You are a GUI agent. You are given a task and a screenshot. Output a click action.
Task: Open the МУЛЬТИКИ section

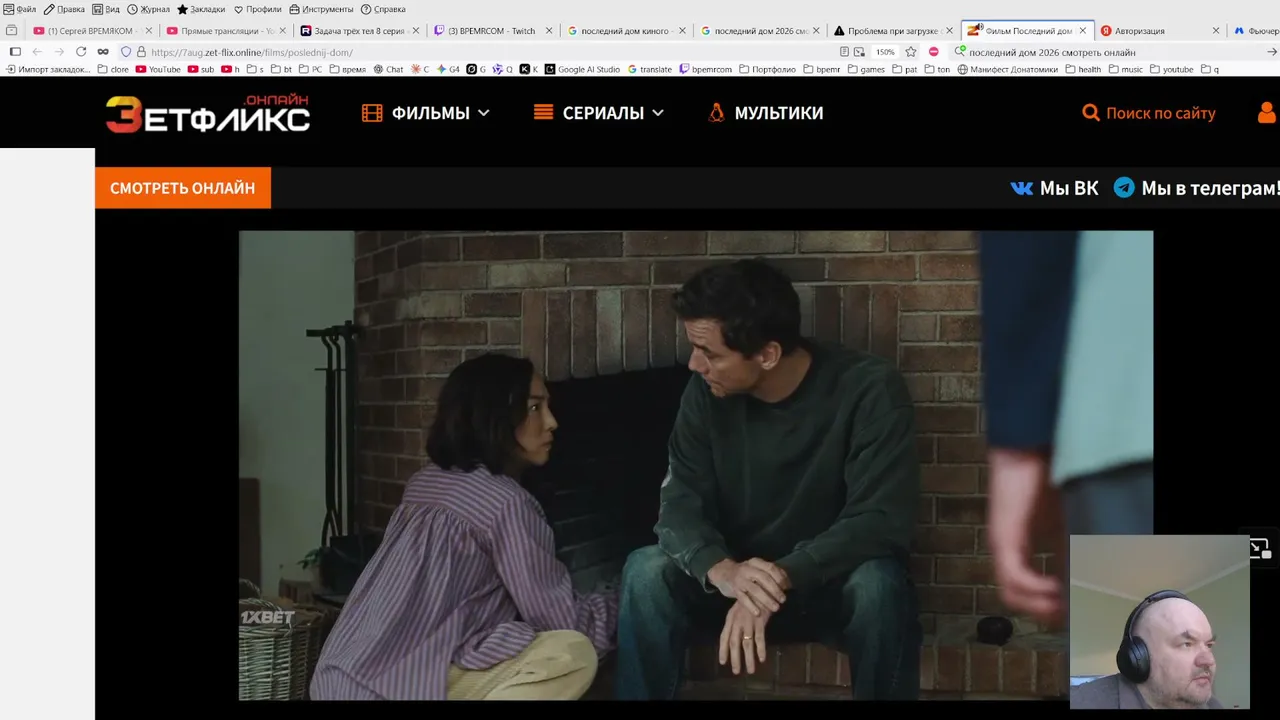[765, 113]
